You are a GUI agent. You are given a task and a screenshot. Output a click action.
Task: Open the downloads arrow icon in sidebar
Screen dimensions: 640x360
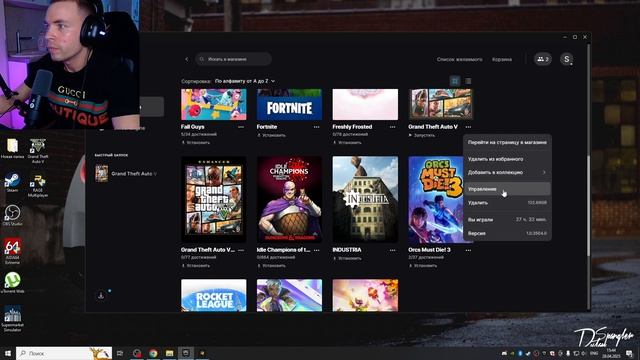pyautogui.click(x=101, y=295)
